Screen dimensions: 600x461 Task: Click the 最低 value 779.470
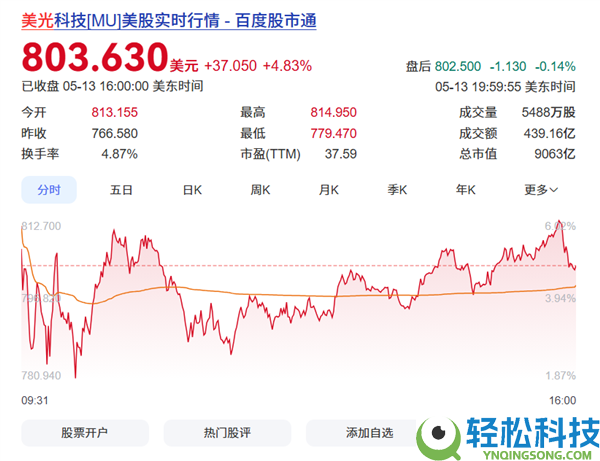[x=333, y=134]
